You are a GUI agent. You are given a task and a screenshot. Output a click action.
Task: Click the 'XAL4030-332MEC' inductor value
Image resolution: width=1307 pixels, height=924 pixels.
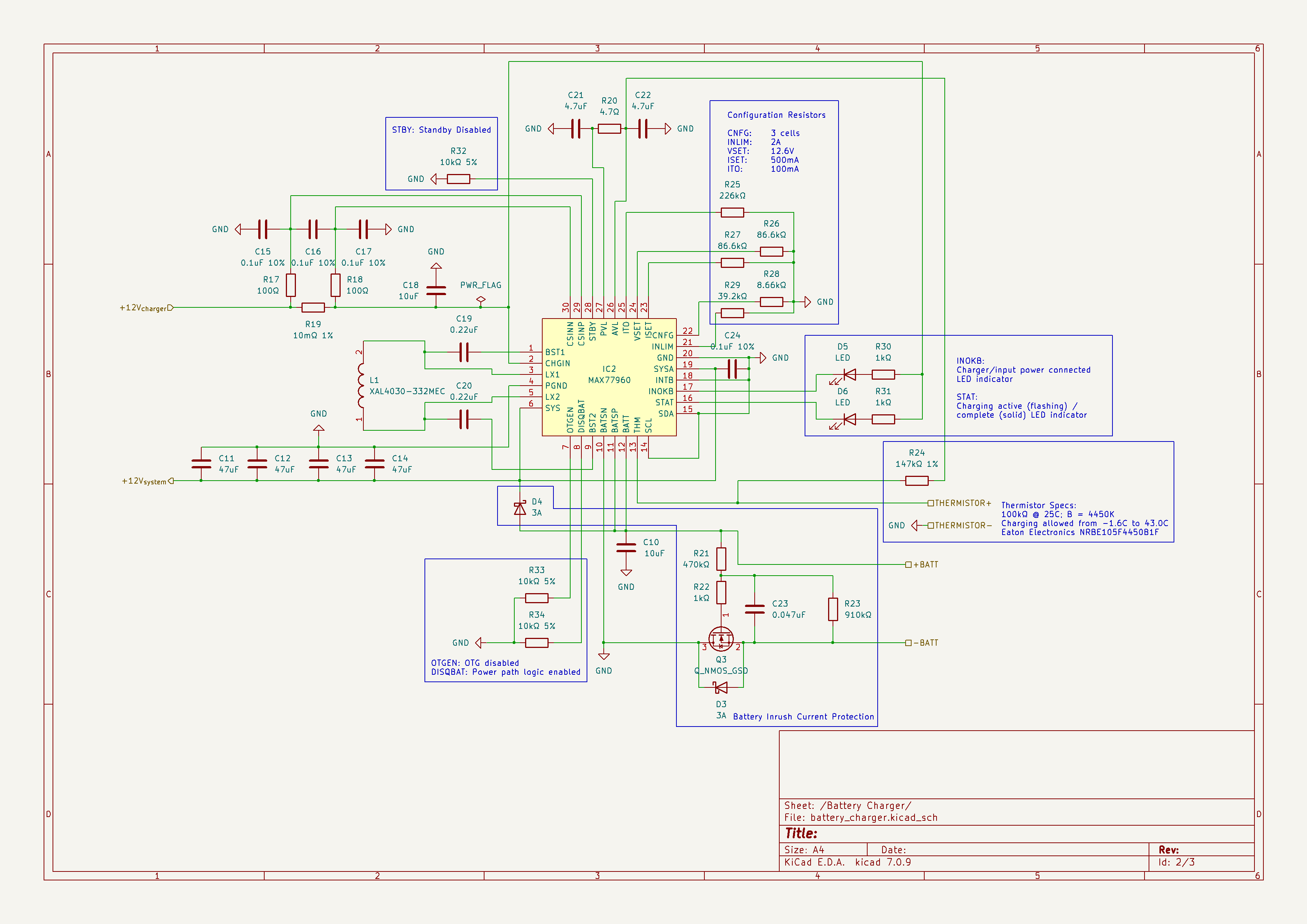[407, 392]
